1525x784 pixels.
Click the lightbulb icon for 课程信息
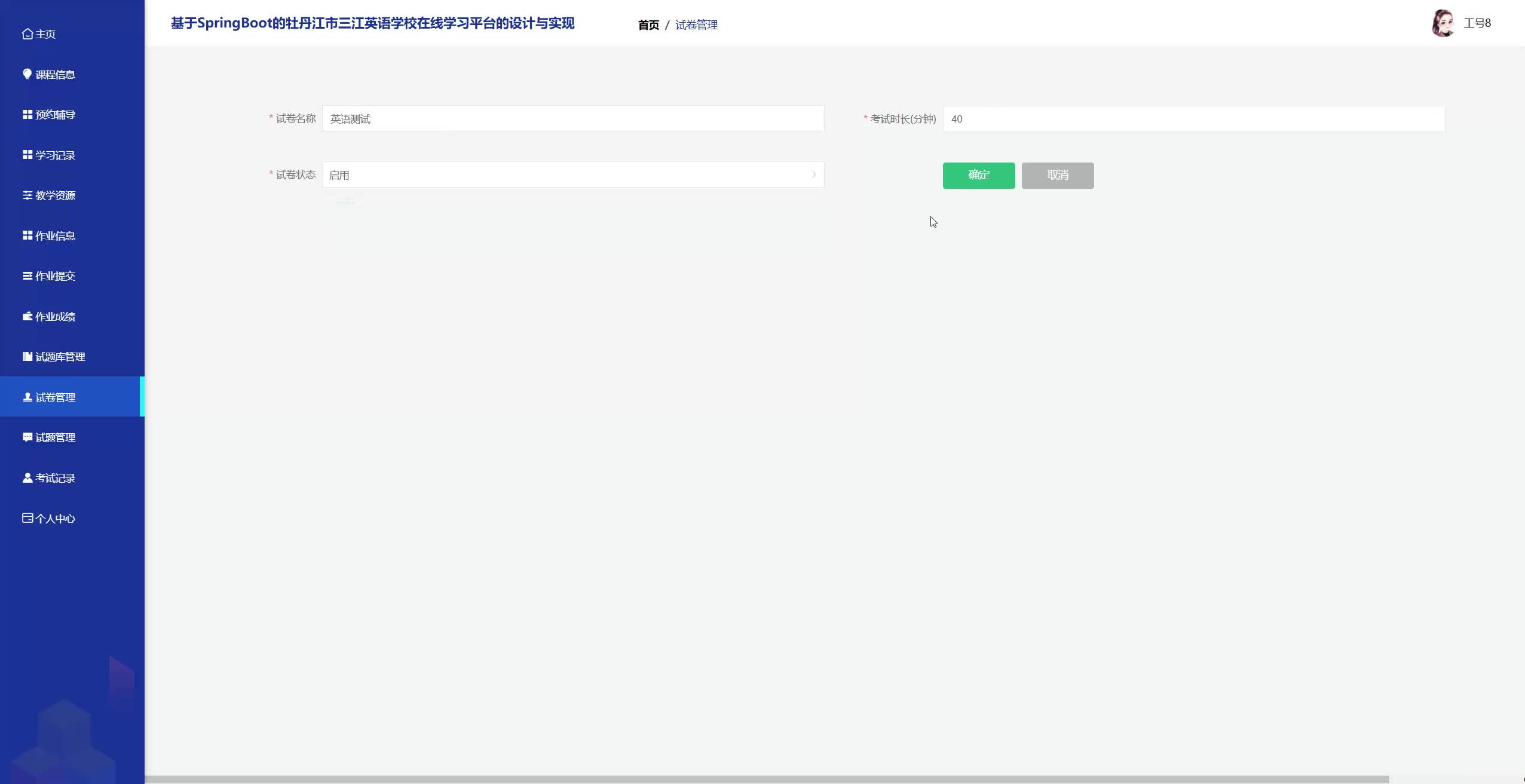27,74
